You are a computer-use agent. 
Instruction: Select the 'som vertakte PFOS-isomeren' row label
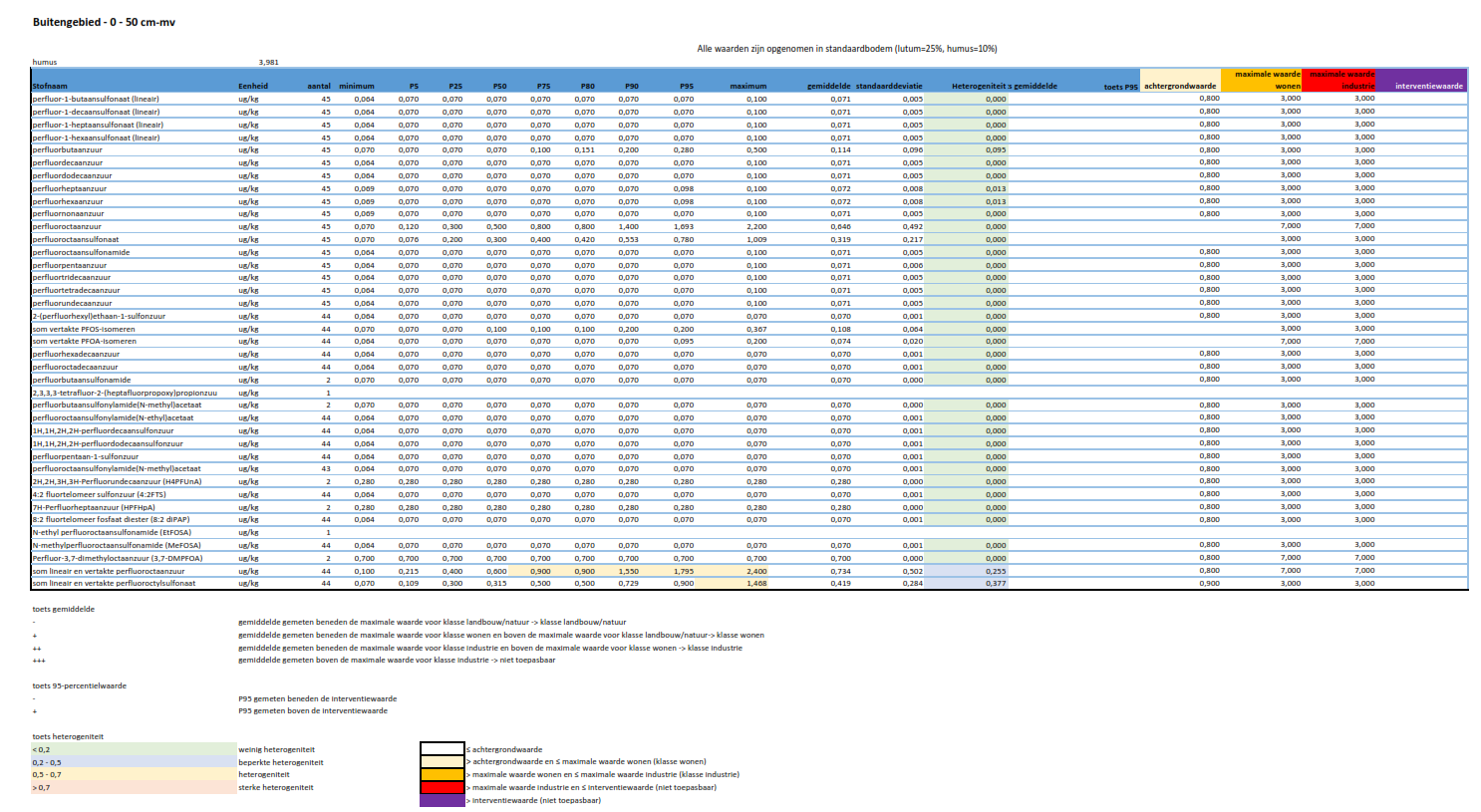[83, 329]
